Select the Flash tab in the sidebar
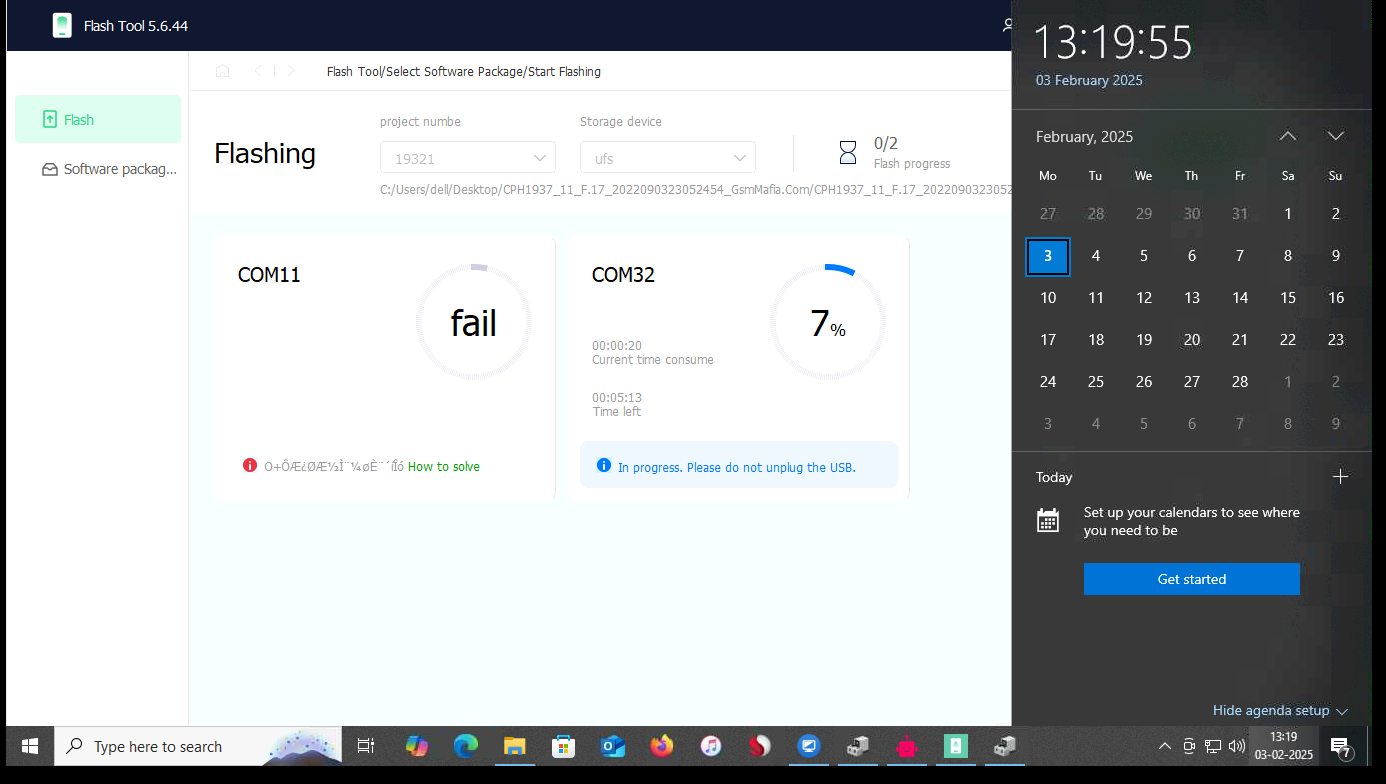 tap(98, 120)
